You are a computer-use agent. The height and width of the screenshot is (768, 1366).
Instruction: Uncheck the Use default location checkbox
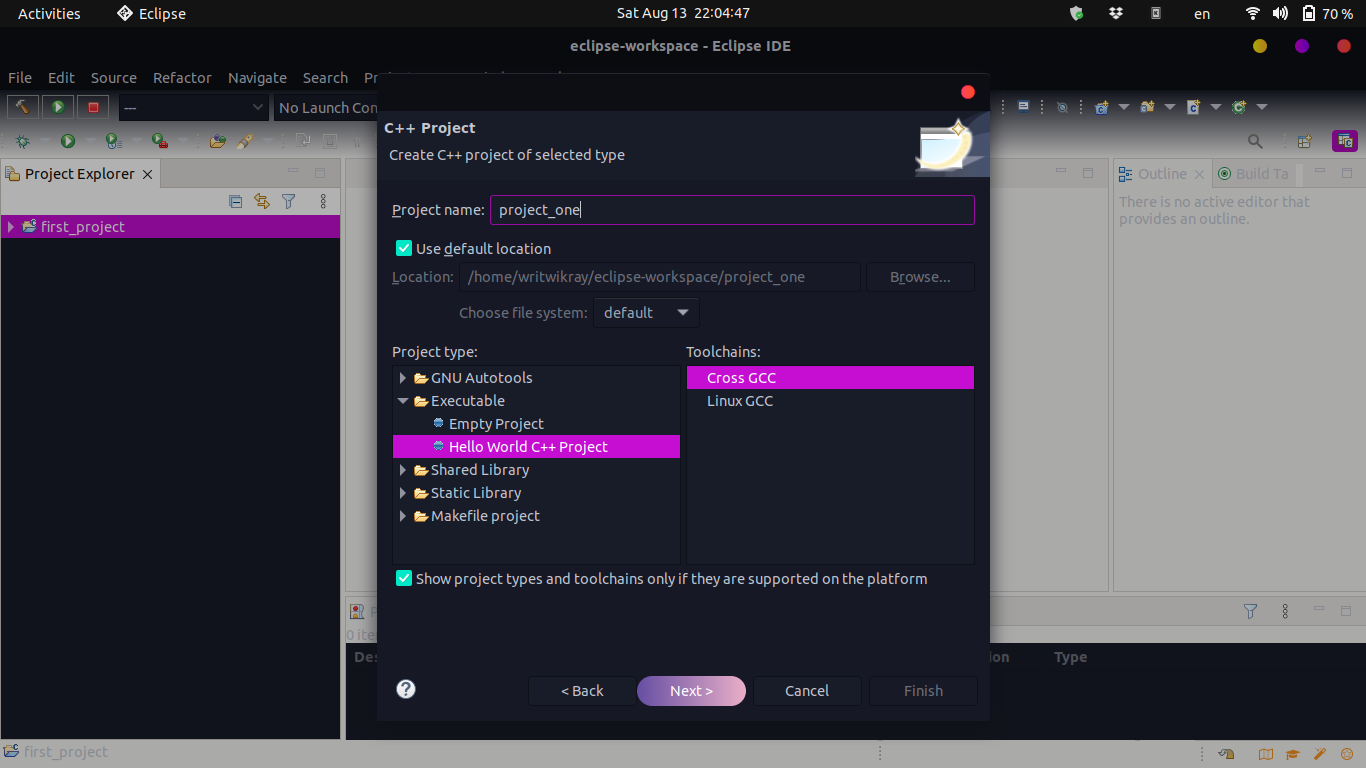tap(404, 248)
